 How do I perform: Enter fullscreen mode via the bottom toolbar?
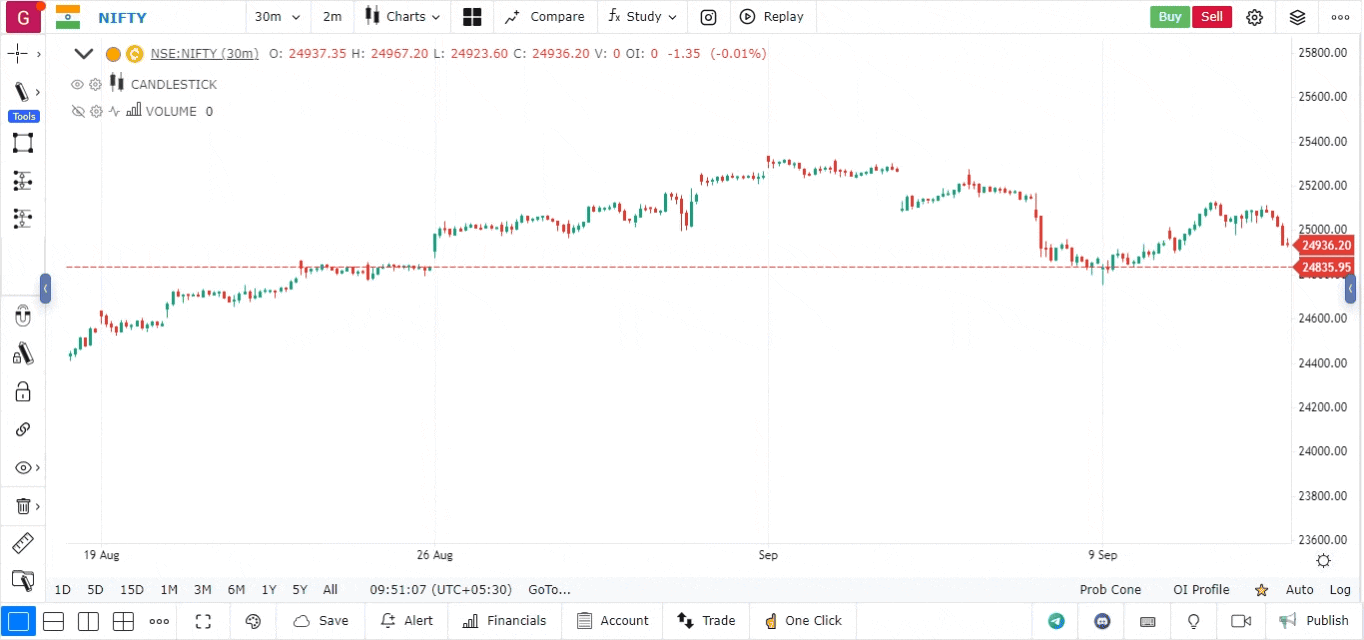tap(203, 621)
